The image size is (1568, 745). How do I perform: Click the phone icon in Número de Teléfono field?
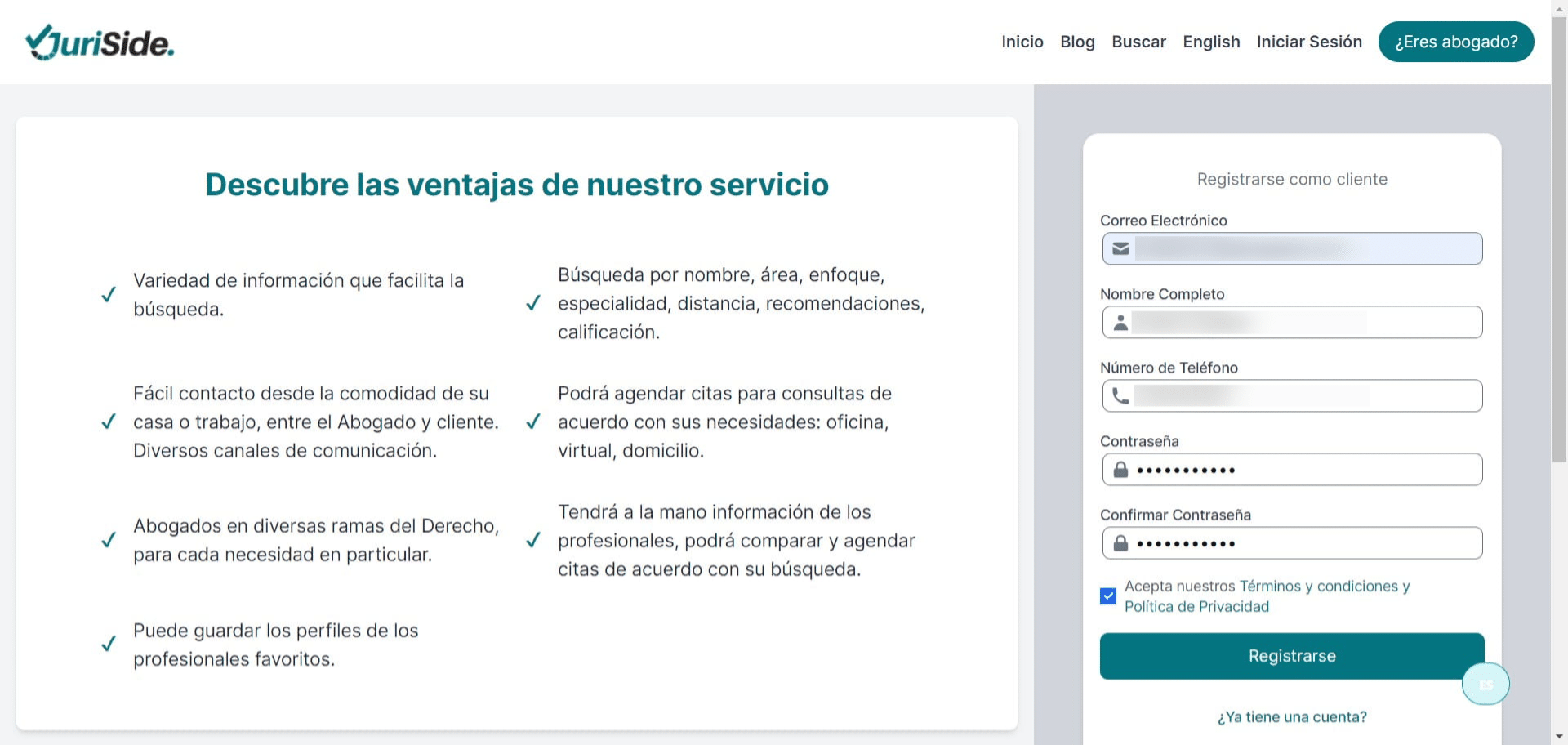(1120, 396)
